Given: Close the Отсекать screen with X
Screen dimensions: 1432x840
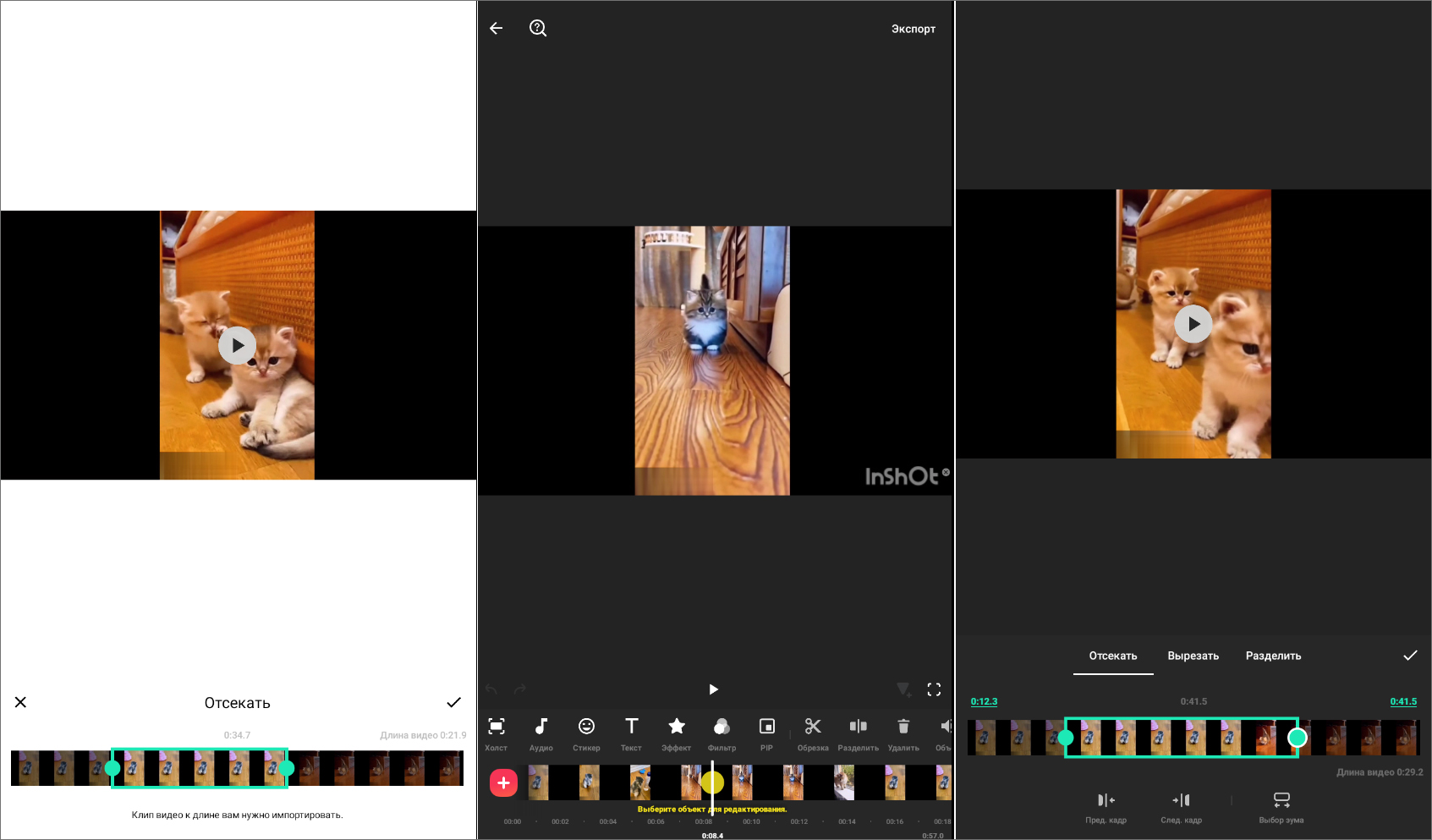Looking at the screenshot, I should coord(21,702).
